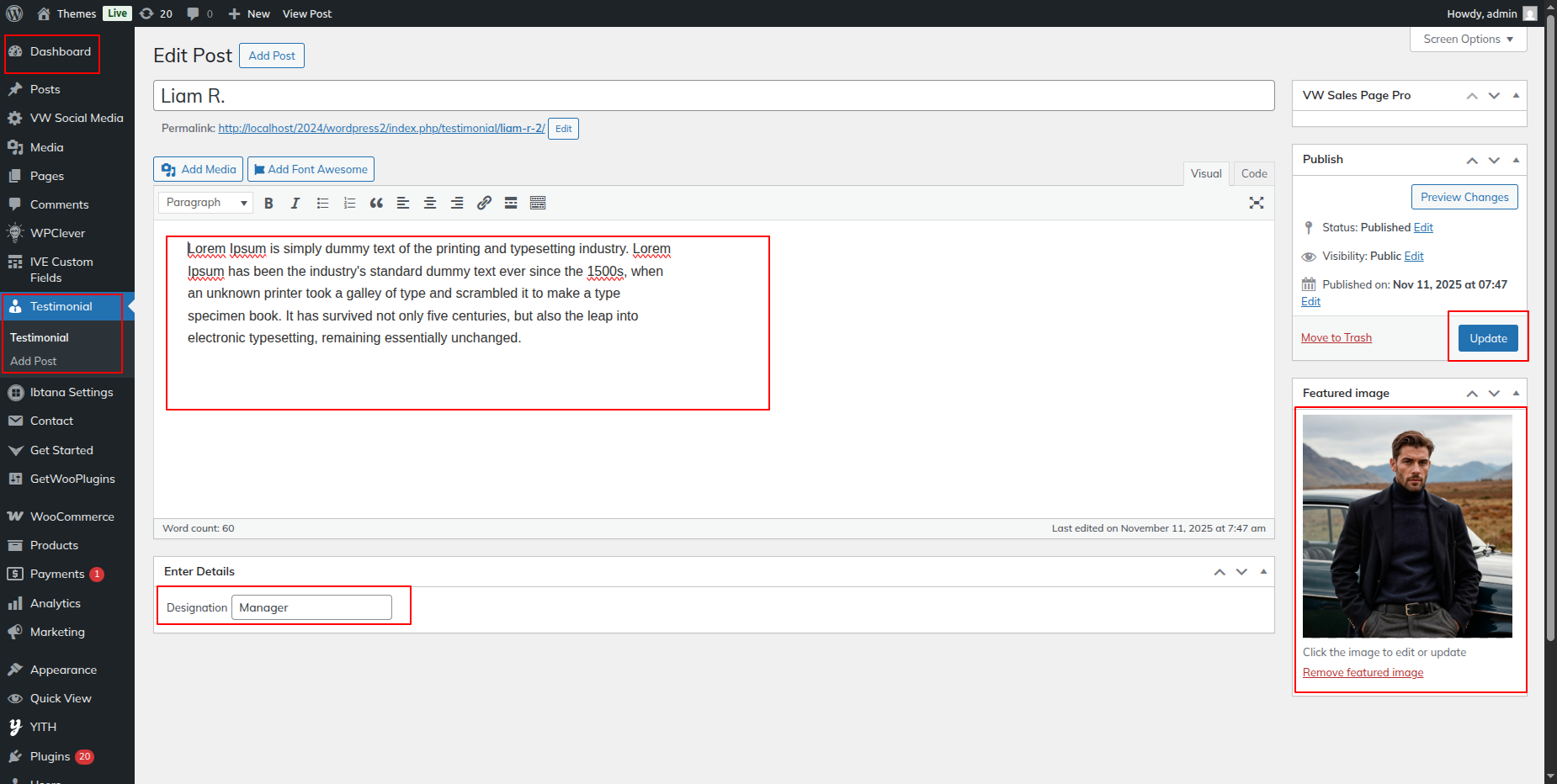This screenshot has height=784, width=1557.
Task: Click the page vertical scrollbar
Action: point(1550,336)
